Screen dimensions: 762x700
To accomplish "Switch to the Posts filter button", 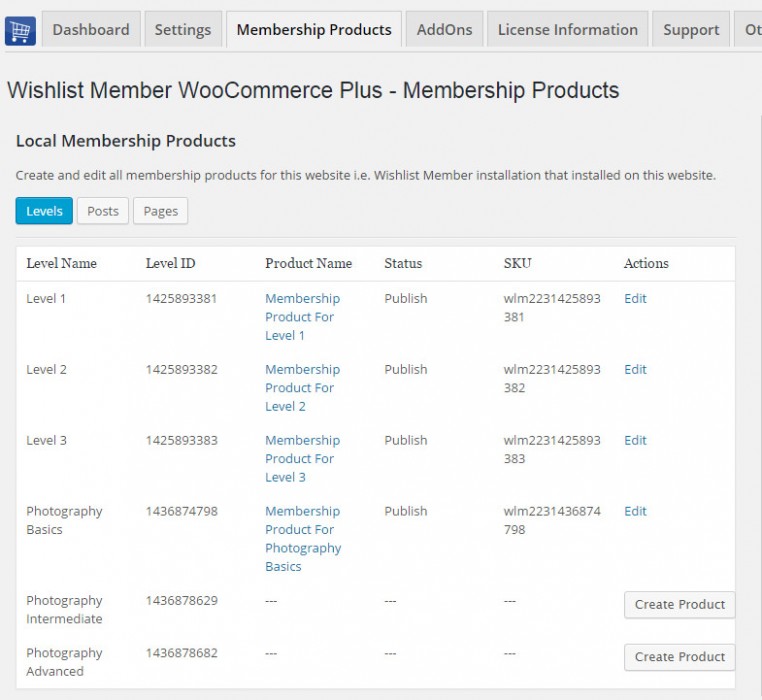I will coord(103,211).
